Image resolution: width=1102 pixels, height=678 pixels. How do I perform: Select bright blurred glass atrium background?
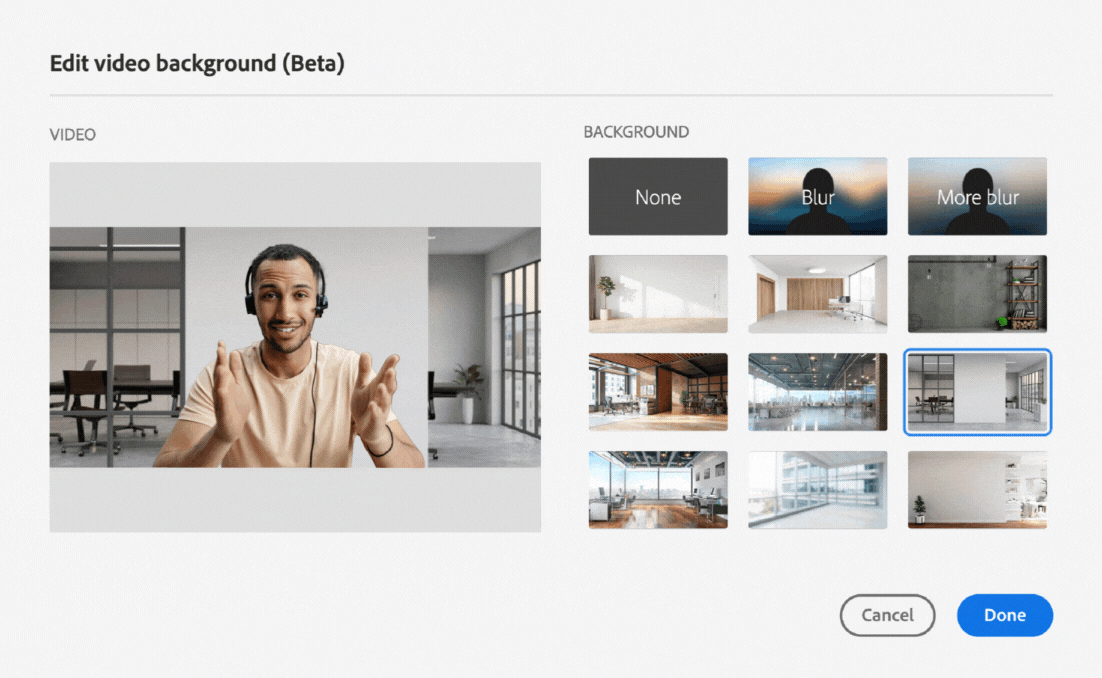[817, 490]
